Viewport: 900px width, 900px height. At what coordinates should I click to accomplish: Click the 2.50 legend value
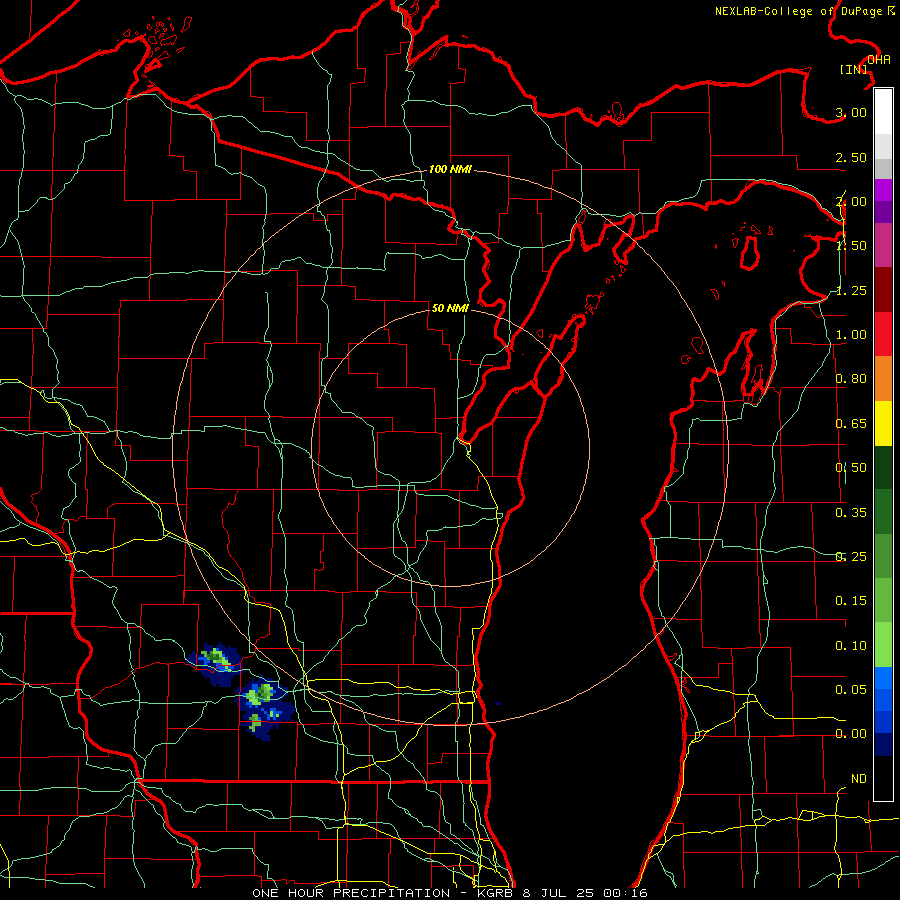pos(851,157)
